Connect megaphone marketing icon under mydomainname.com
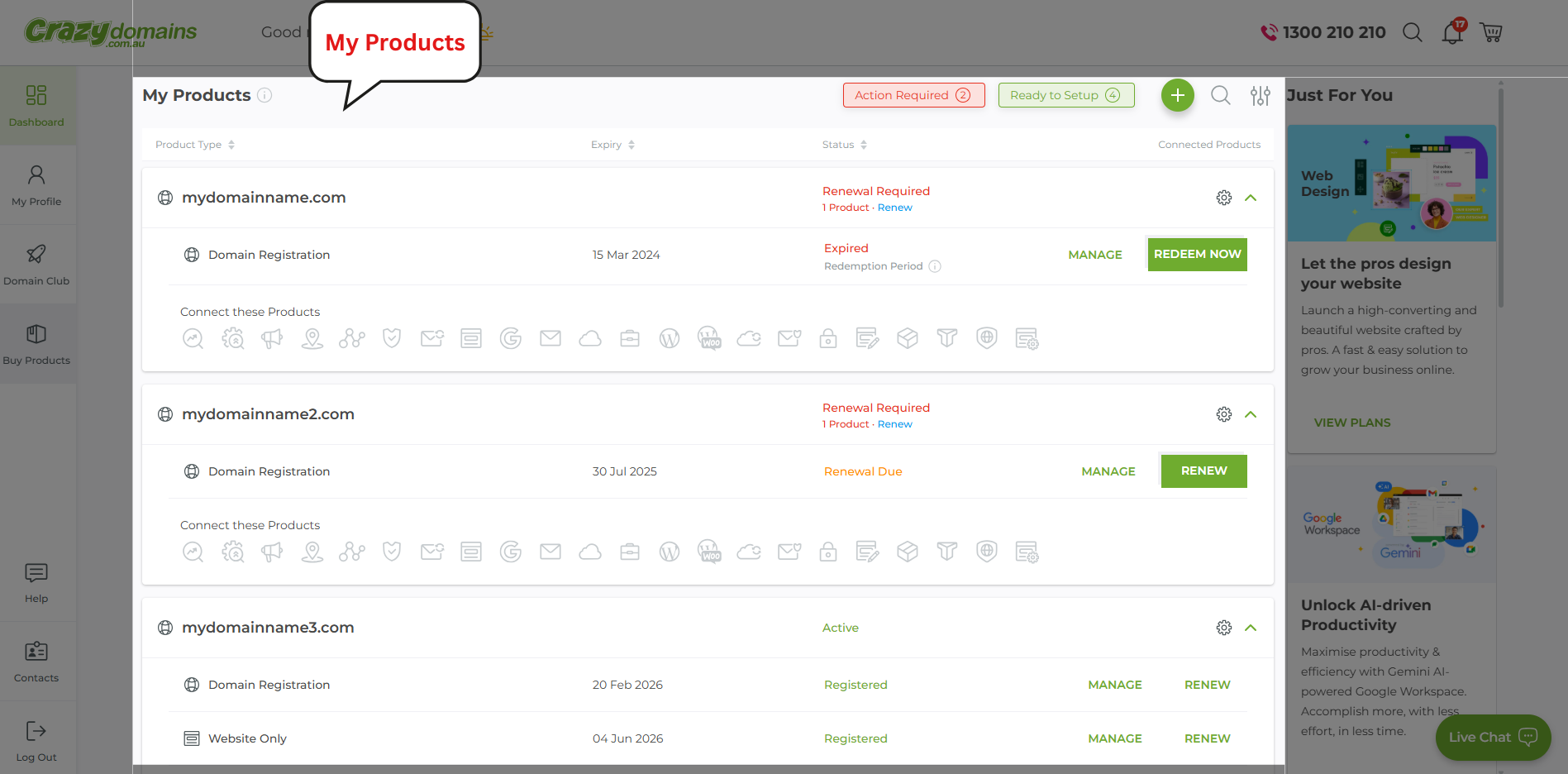Image resolution: width=1568 pixels, height=774 pixels. [x=272, y=338]
